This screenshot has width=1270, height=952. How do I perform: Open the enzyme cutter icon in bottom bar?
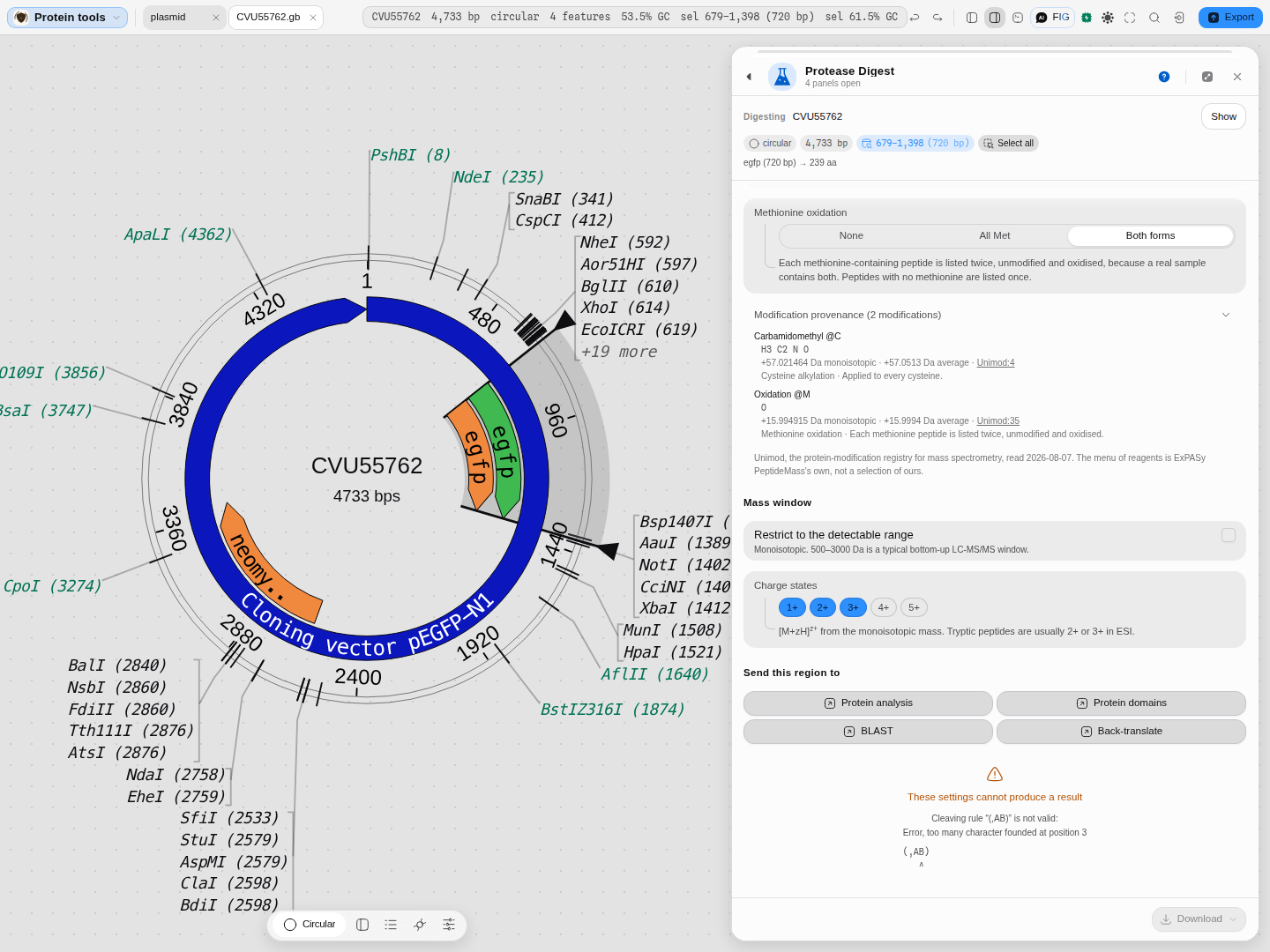coord(420,925)
